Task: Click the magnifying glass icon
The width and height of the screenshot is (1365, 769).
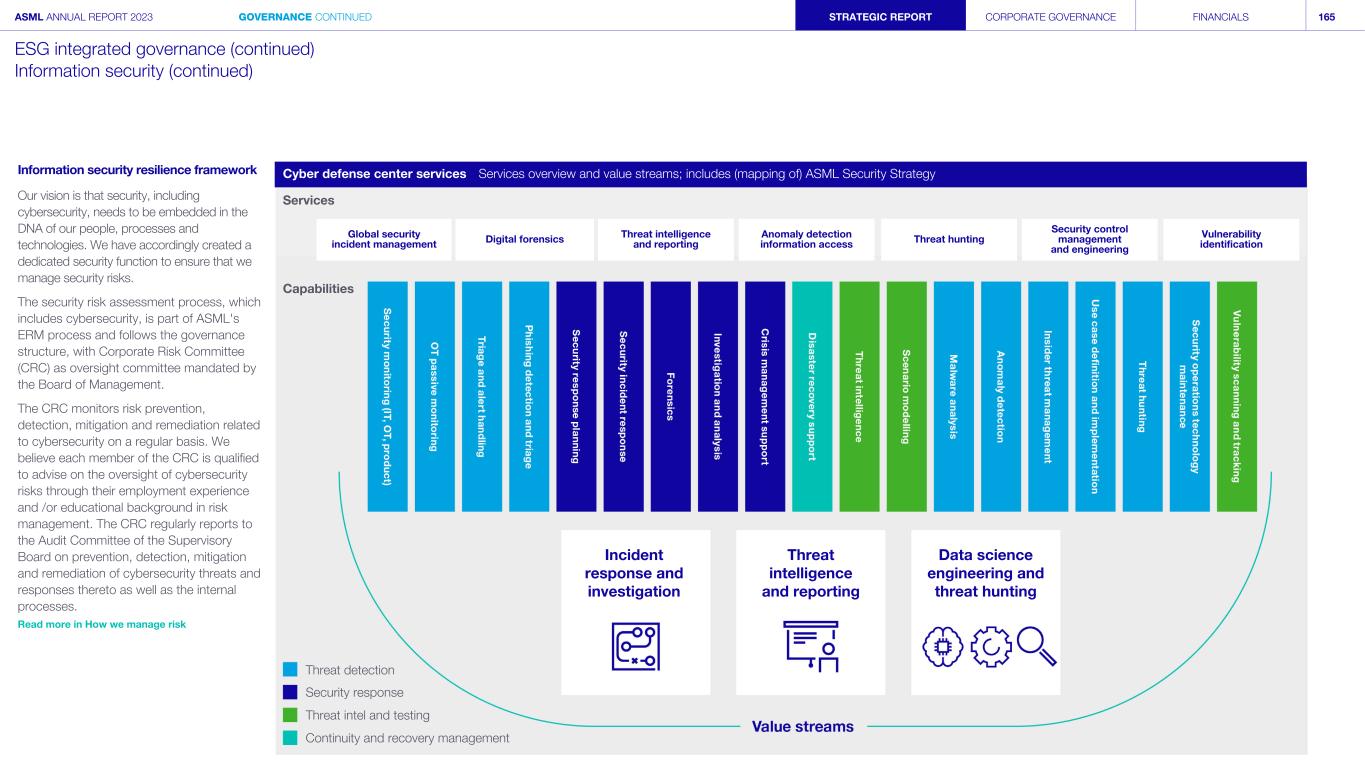Action: 1035,647
